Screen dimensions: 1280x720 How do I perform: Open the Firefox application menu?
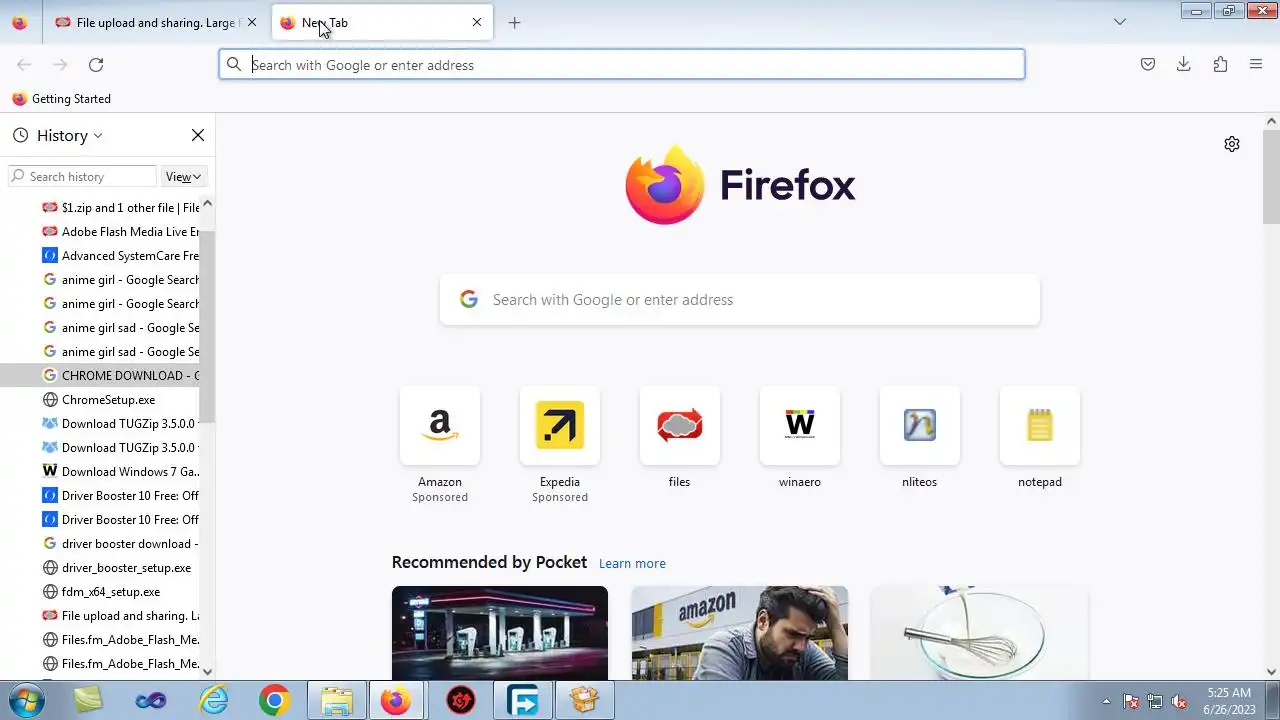pos(1256,65)
